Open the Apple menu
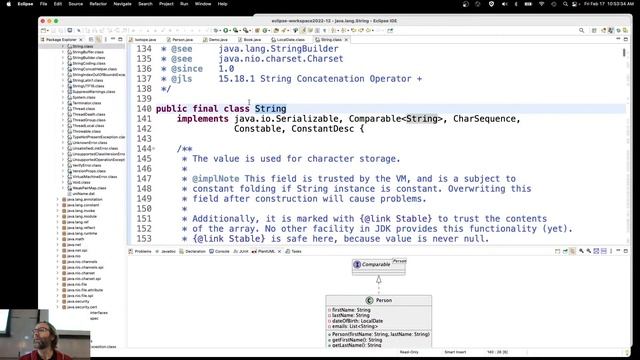Image resolution: width=640 pixels, height=360 pixels. (x=9, y=4)
